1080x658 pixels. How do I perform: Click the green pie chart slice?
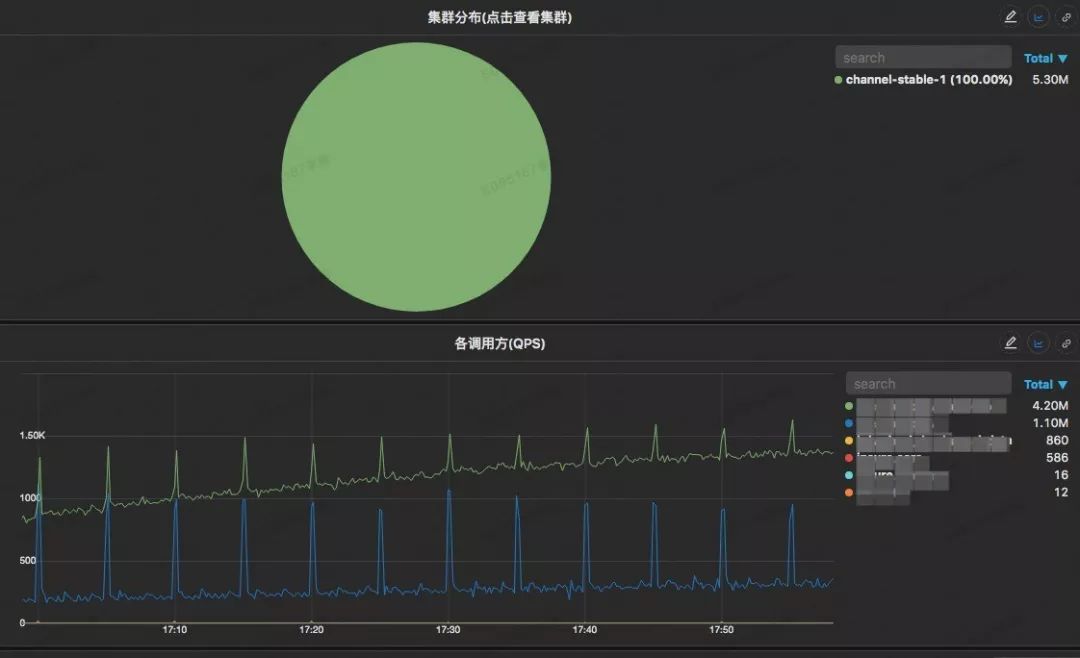click(x=416, y=176)
